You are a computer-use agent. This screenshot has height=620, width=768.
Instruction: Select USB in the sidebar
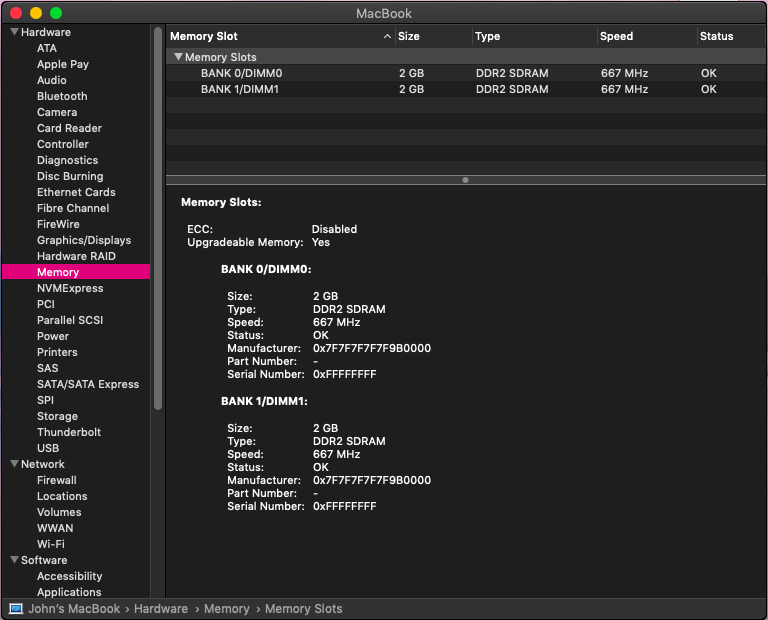(x=48, y=448)
